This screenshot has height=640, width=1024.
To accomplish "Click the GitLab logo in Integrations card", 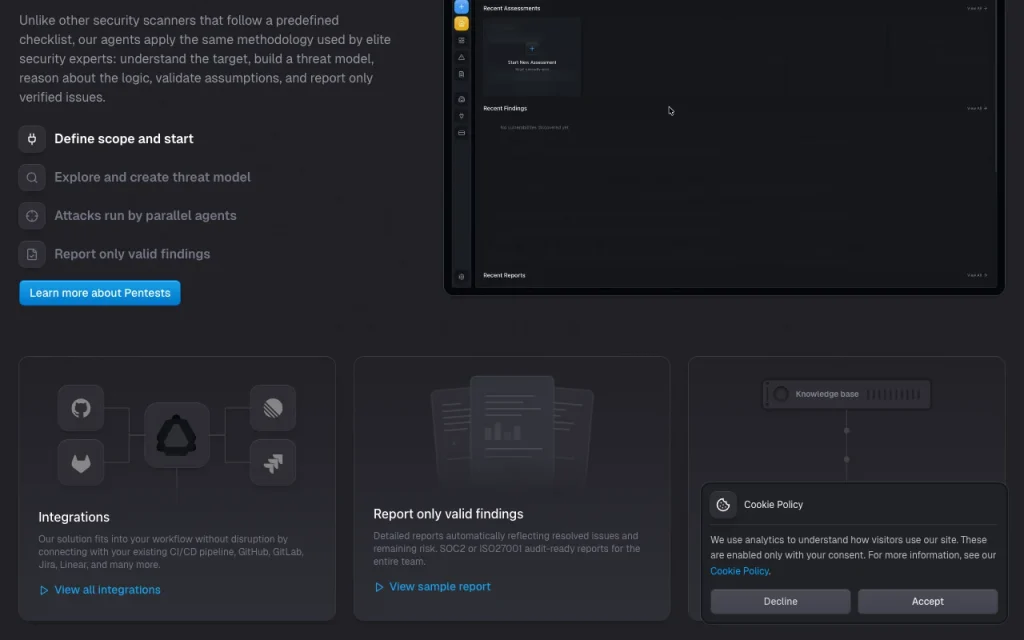I will [81, 463].
